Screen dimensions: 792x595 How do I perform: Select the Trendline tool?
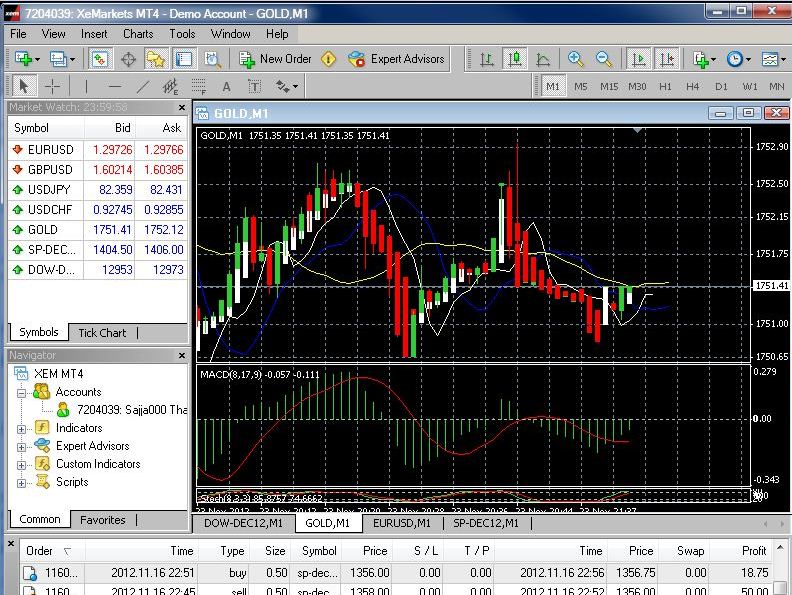pyautogui.click(x=143, y=87)
